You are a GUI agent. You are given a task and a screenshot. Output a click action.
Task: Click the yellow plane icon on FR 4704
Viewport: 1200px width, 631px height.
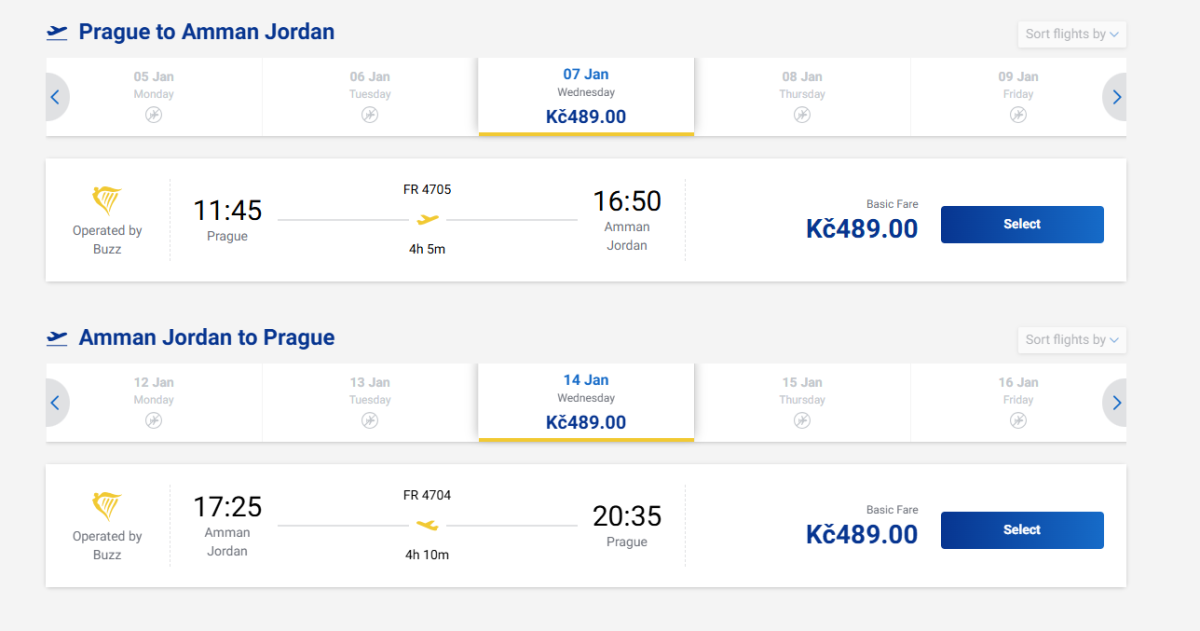point(427,525)
